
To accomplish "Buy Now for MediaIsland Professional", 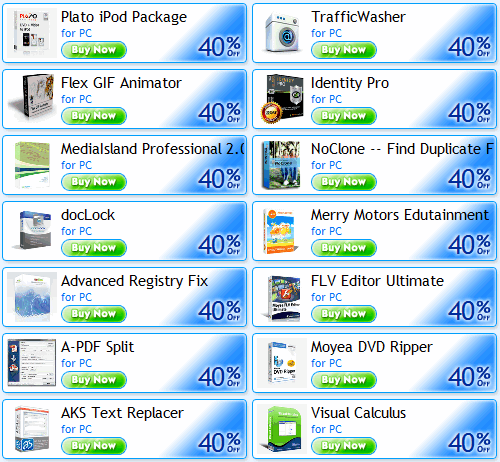I will point(94,182).
